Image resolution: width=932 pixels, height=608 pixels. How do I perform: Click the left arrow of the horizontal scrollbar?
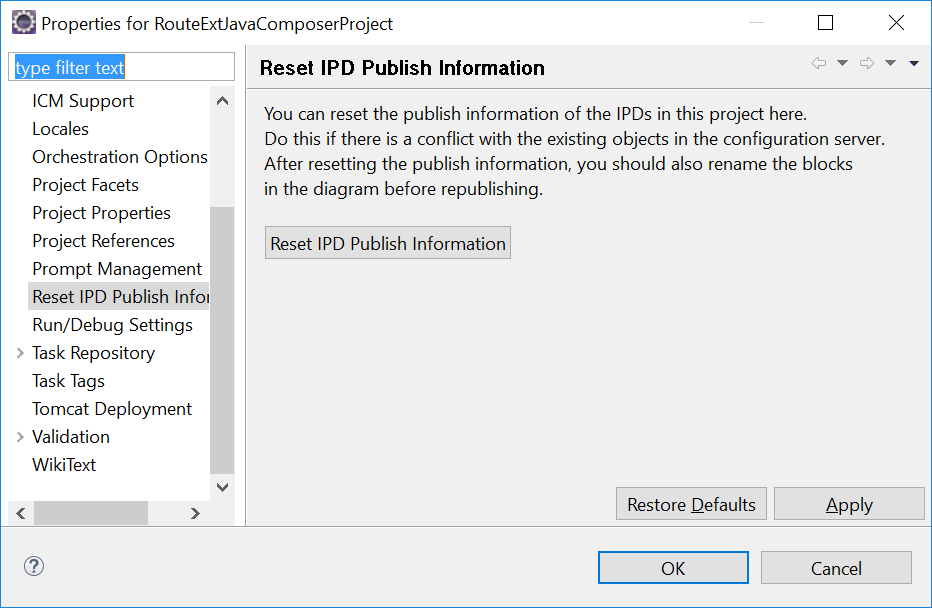click(x=20, y=513)
